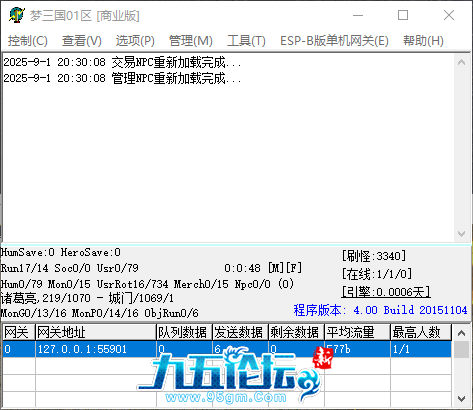
Task: Click the [刷怪:3340] status text
Action: click(374, 256)
